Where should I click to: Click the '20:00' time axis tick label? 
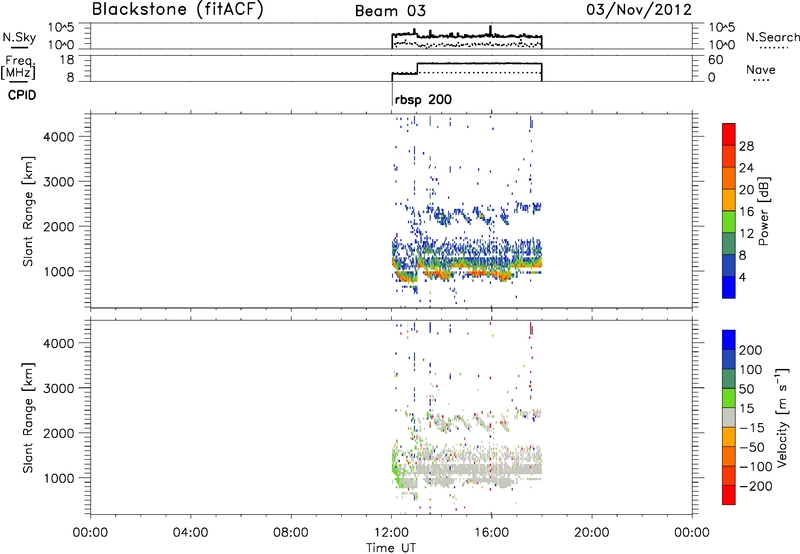[591, 533]
